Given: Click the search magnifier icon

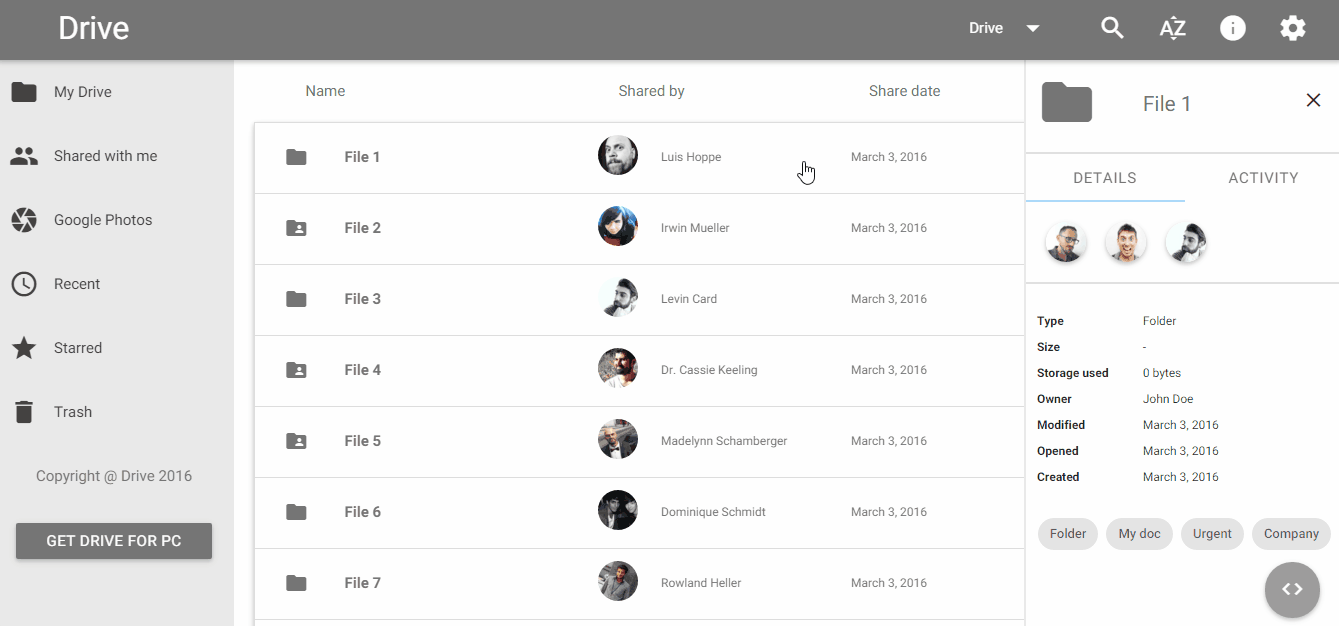Looking at the screenshot, I should point(1112,28).
